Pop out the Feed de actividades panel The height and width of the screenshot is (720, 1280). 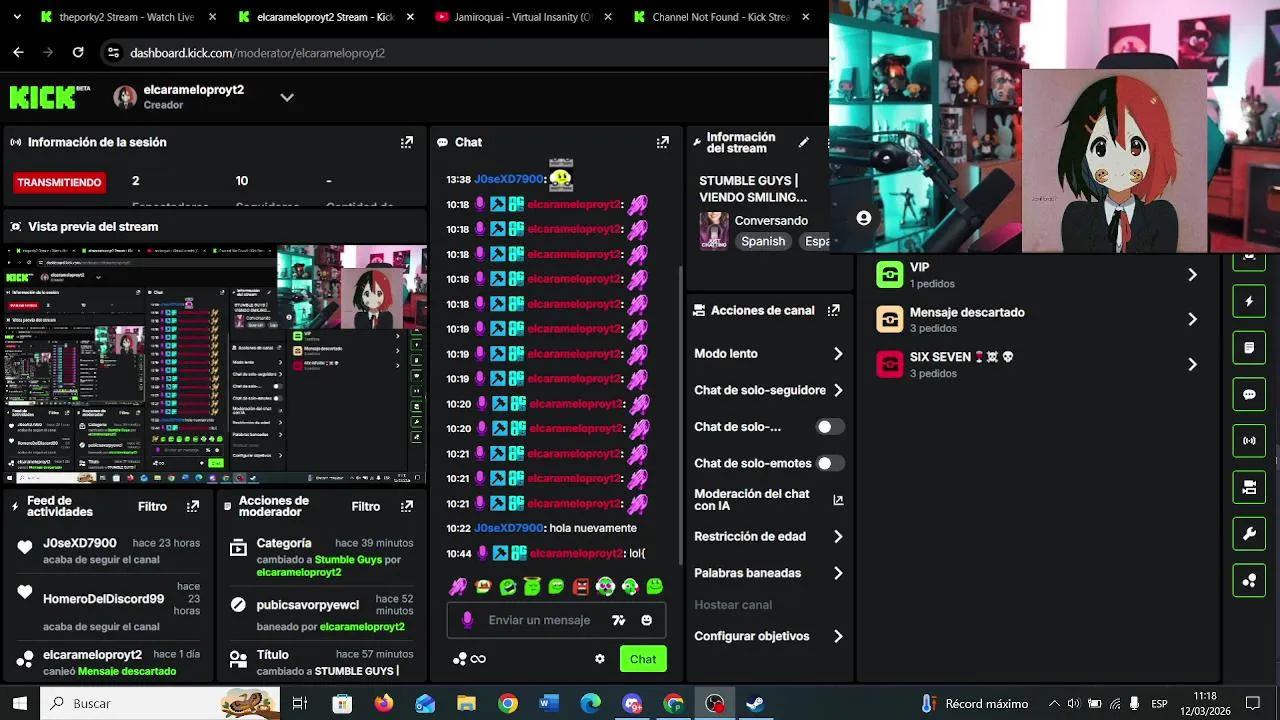193,507
